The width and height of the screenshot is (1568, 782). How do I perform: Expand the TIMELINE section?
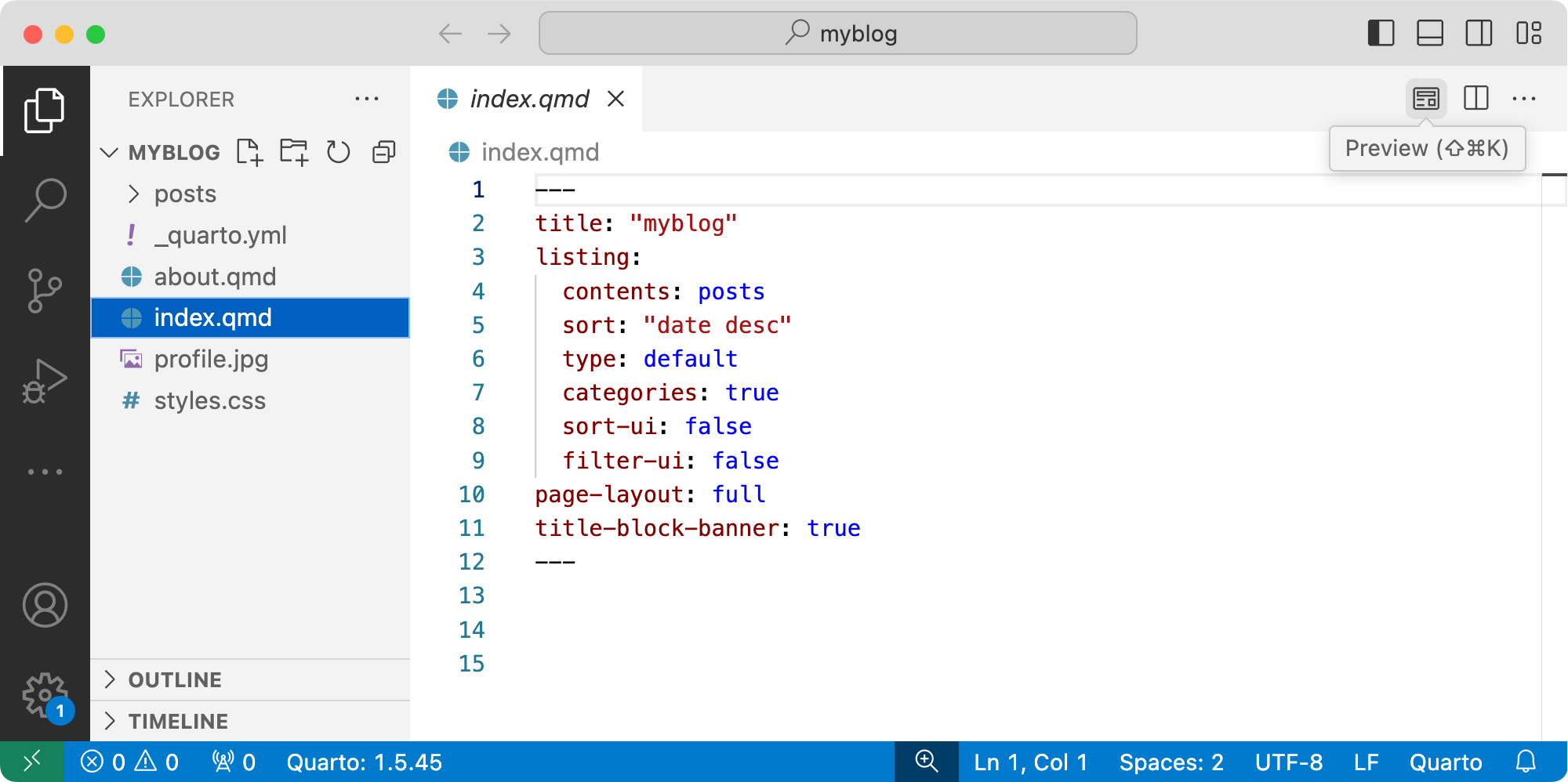[x=178, y=722]
